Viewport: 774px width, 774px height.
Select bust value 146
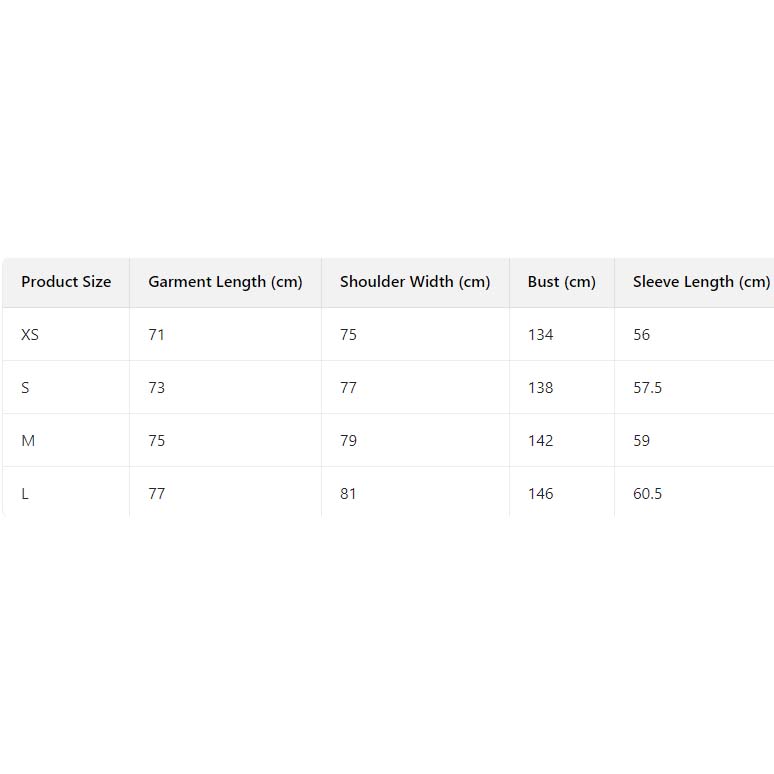(540, 494)
